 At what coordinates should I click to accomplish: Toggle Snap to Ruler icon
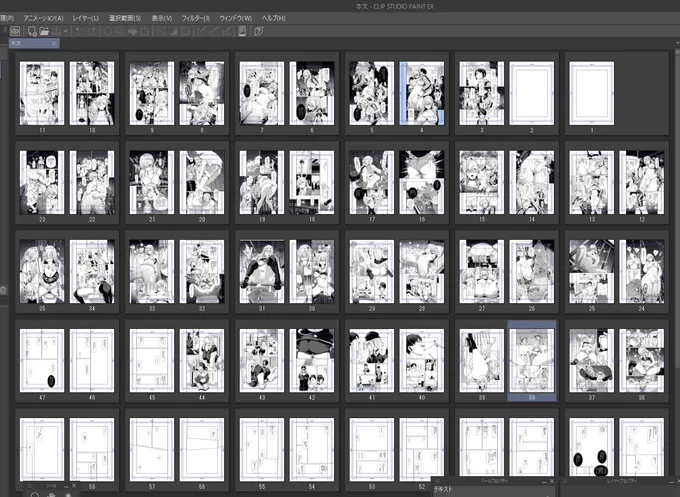click(201, 31)
